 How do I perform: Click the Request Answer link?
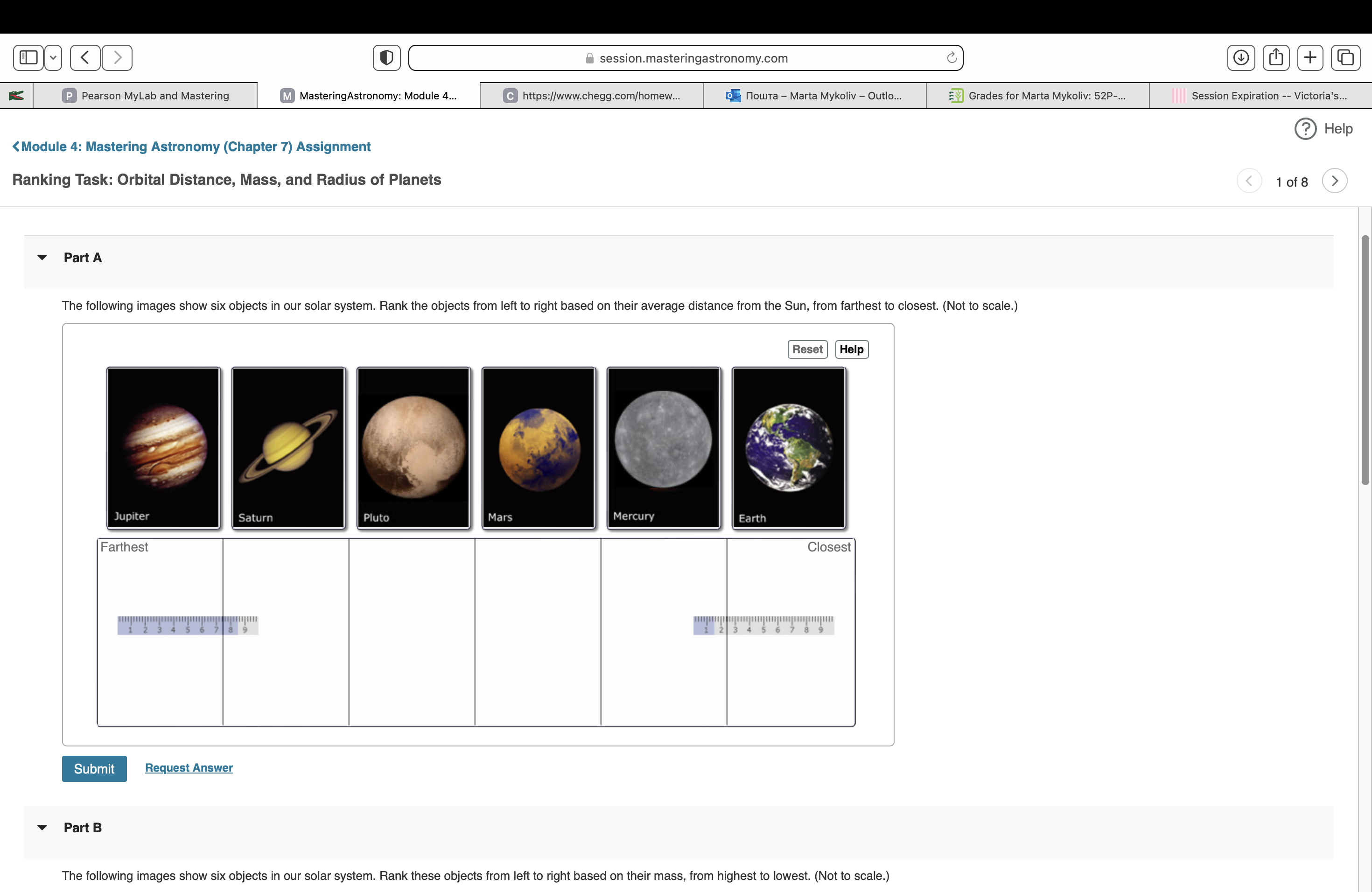click(x=189, y=767)
